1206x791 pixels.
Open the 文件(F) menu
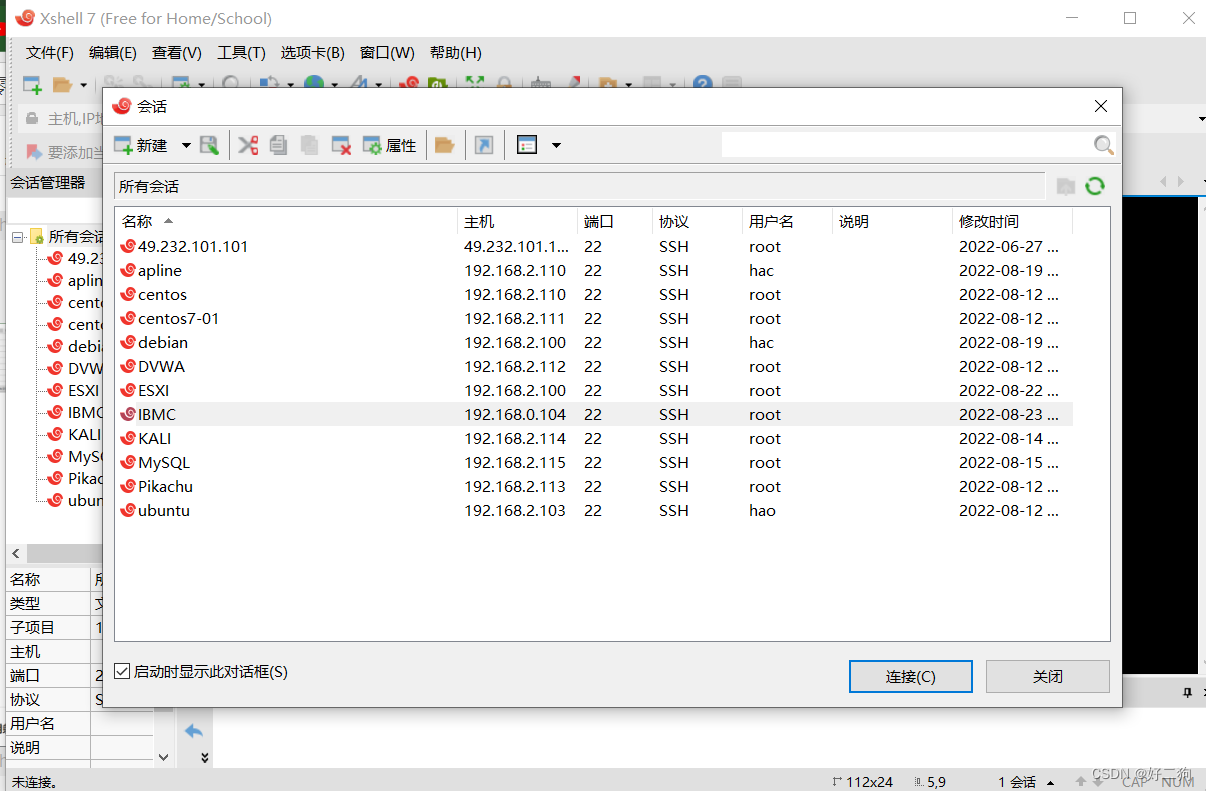pos(50,53)
